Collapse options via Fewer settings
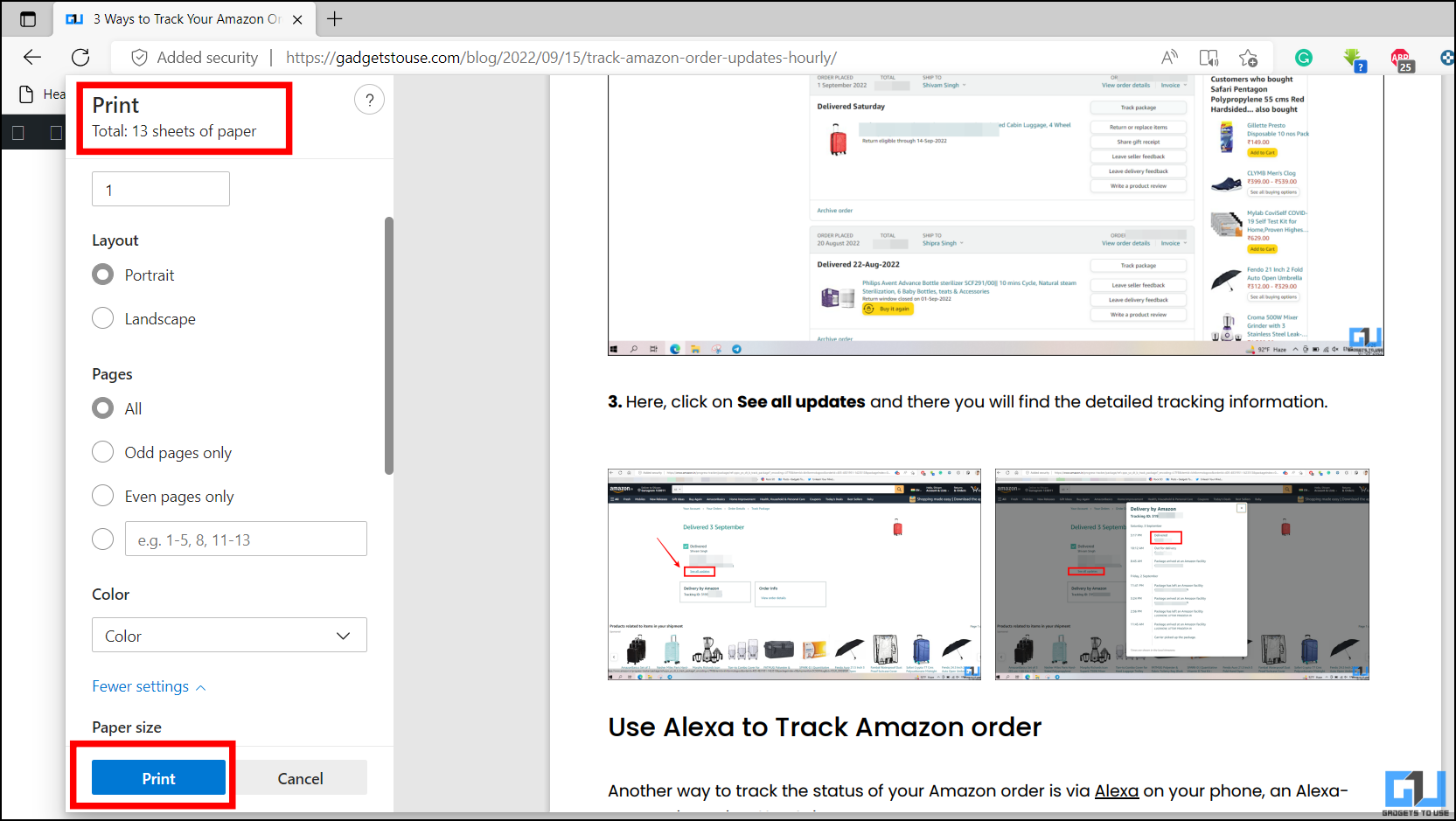The width and height of the screenshot is (1456, 821). pyautogui.click(x=150, y=686)
